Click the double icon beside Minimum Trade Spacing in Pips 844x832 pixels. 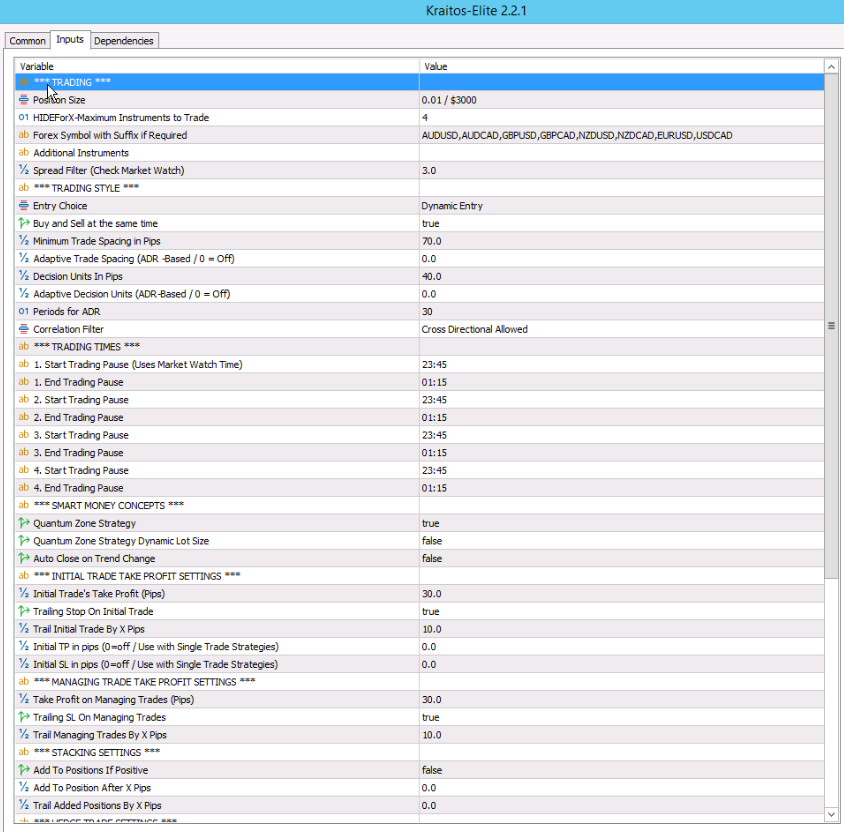coord(24,241)
